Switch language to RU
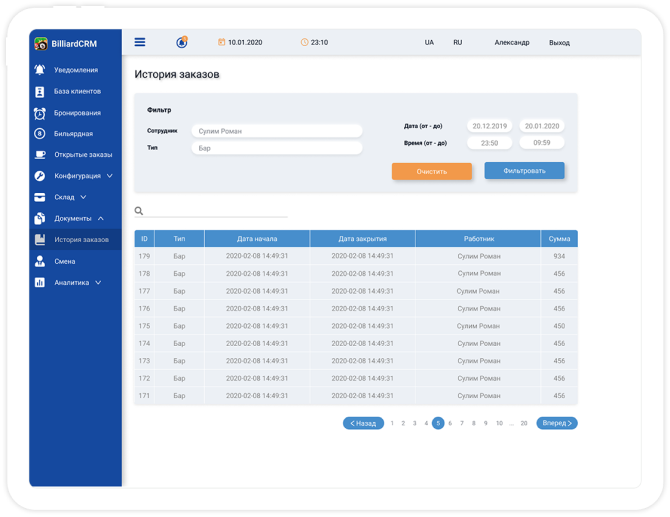The height and width of the screenshot is (517, 670). point(457,43)
